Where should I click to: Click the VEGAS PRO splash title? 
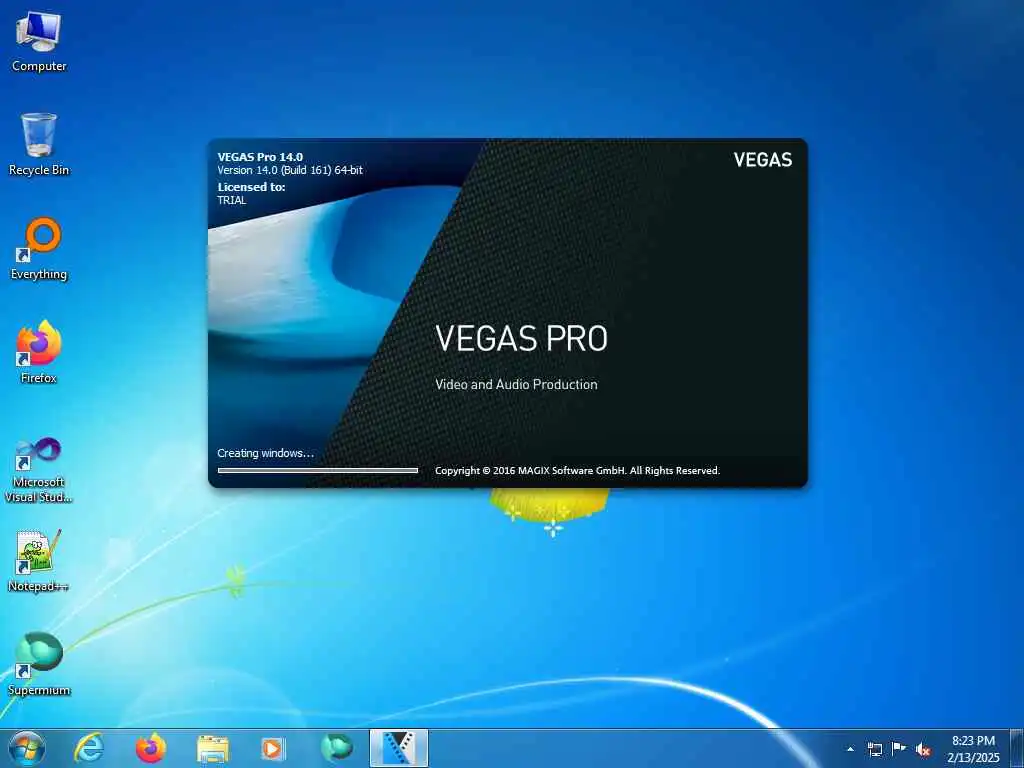(x=521, y=338)
